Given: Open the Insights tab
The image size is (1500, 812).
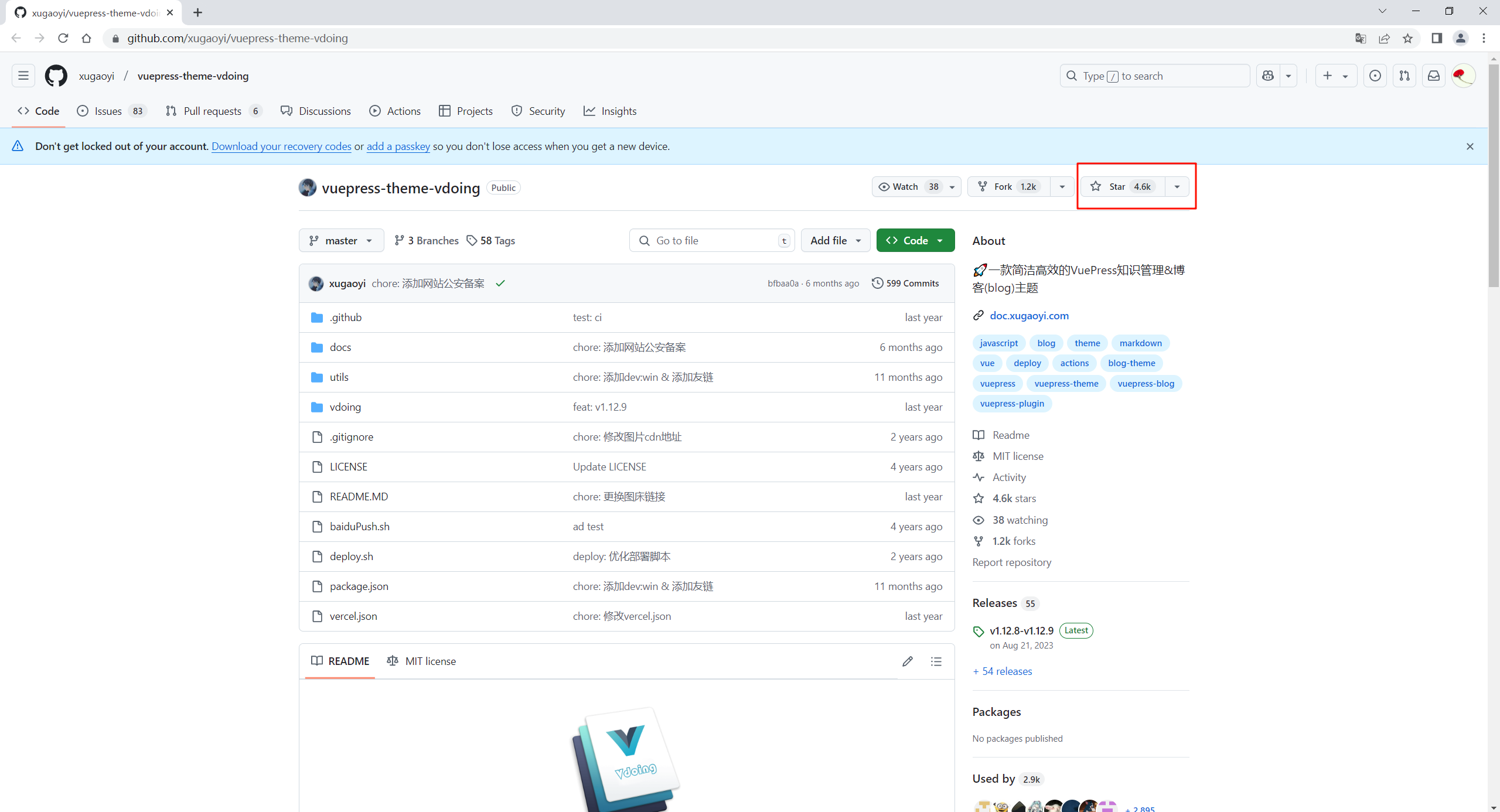Looking at the screenshot, I should pos(610,111).
